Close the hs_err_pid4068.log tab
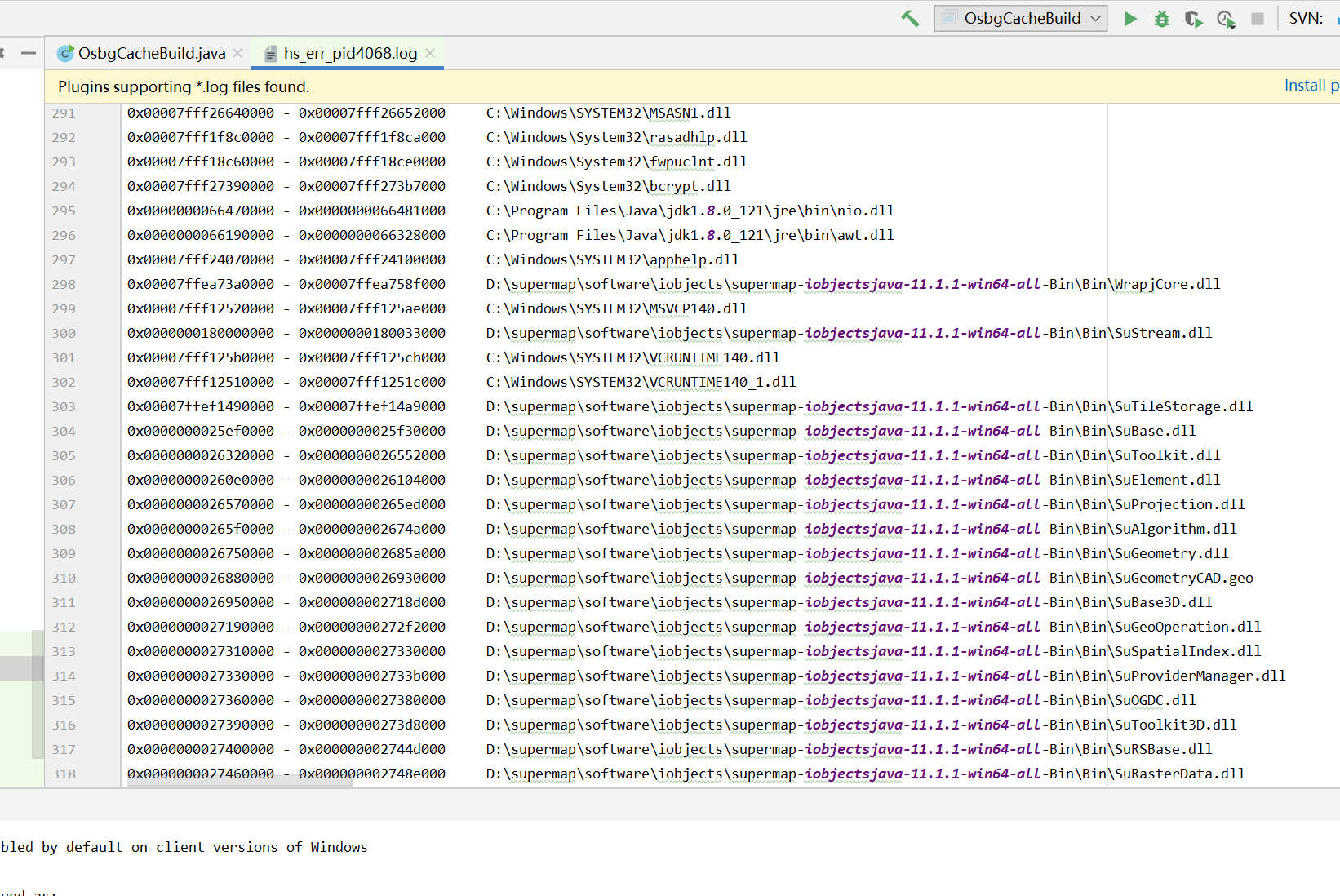 tap(430, 53)
